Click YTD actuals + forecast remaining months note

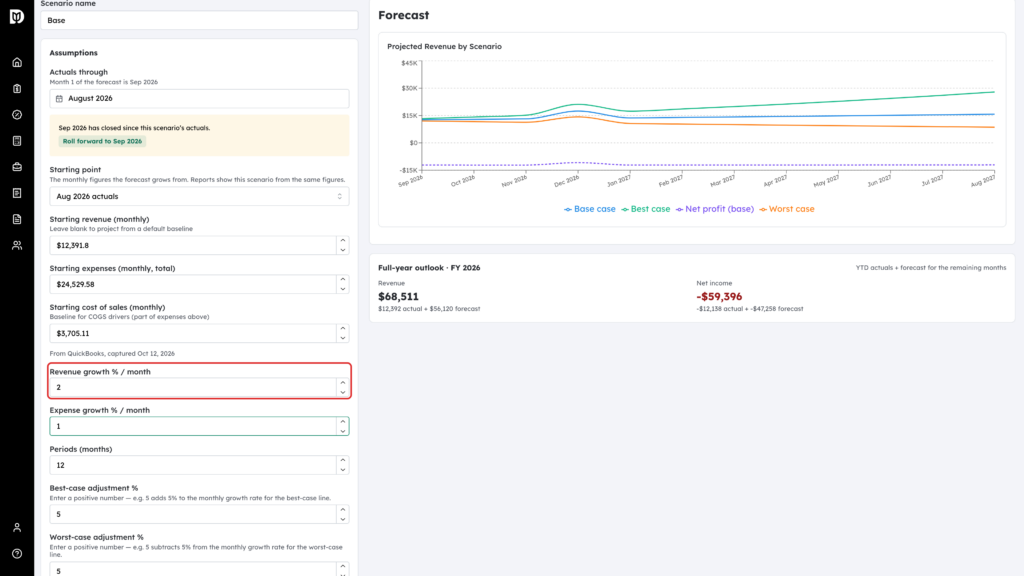click(x=931, y=268)
